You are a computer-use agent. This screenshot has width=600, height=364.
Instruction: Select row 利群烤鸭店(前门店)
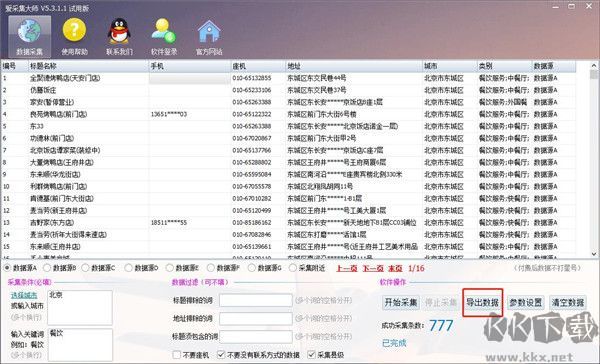tap(289, 186)
